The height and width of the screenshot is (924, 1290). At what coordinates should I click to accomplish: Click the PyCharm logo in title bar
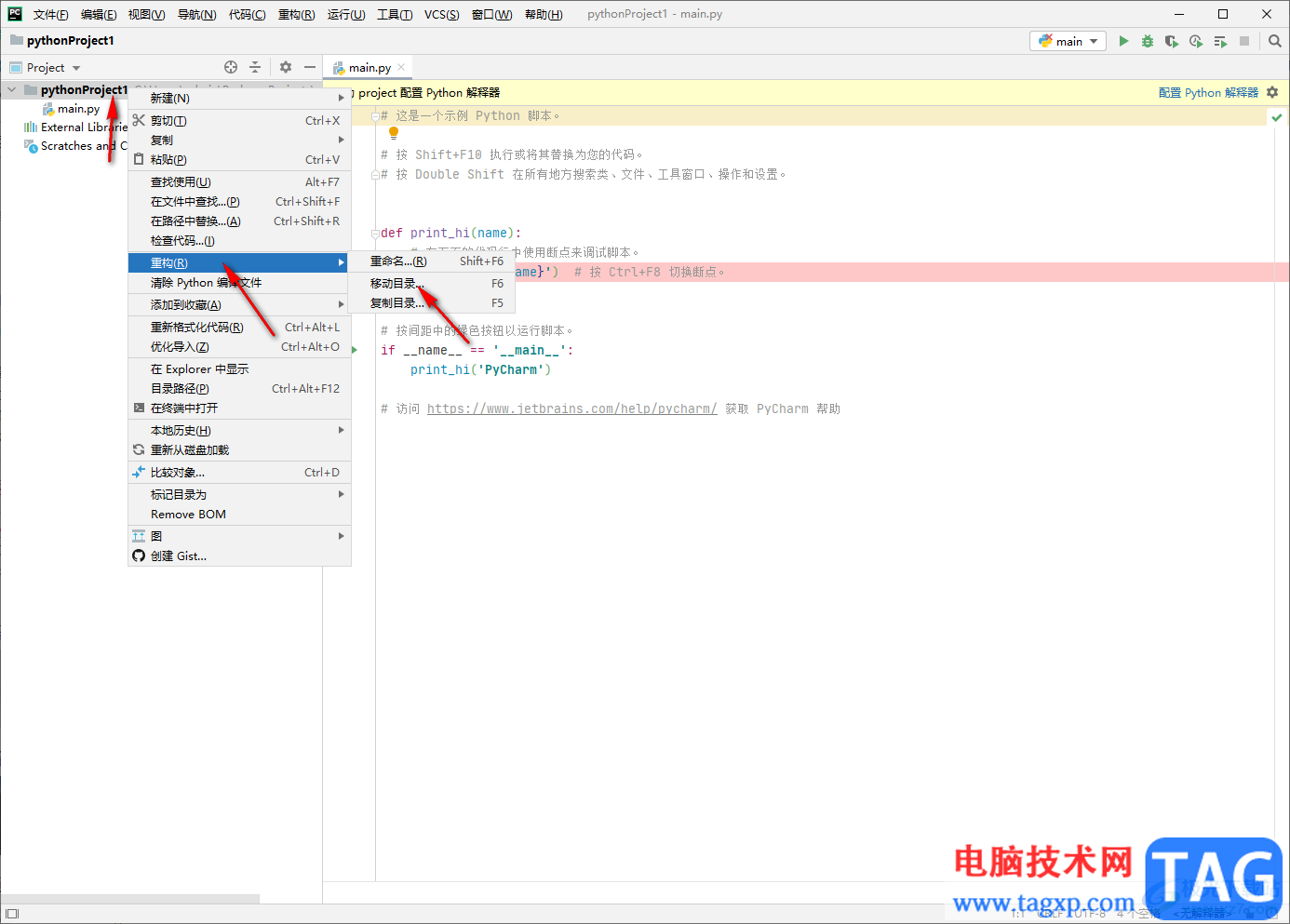15,14
